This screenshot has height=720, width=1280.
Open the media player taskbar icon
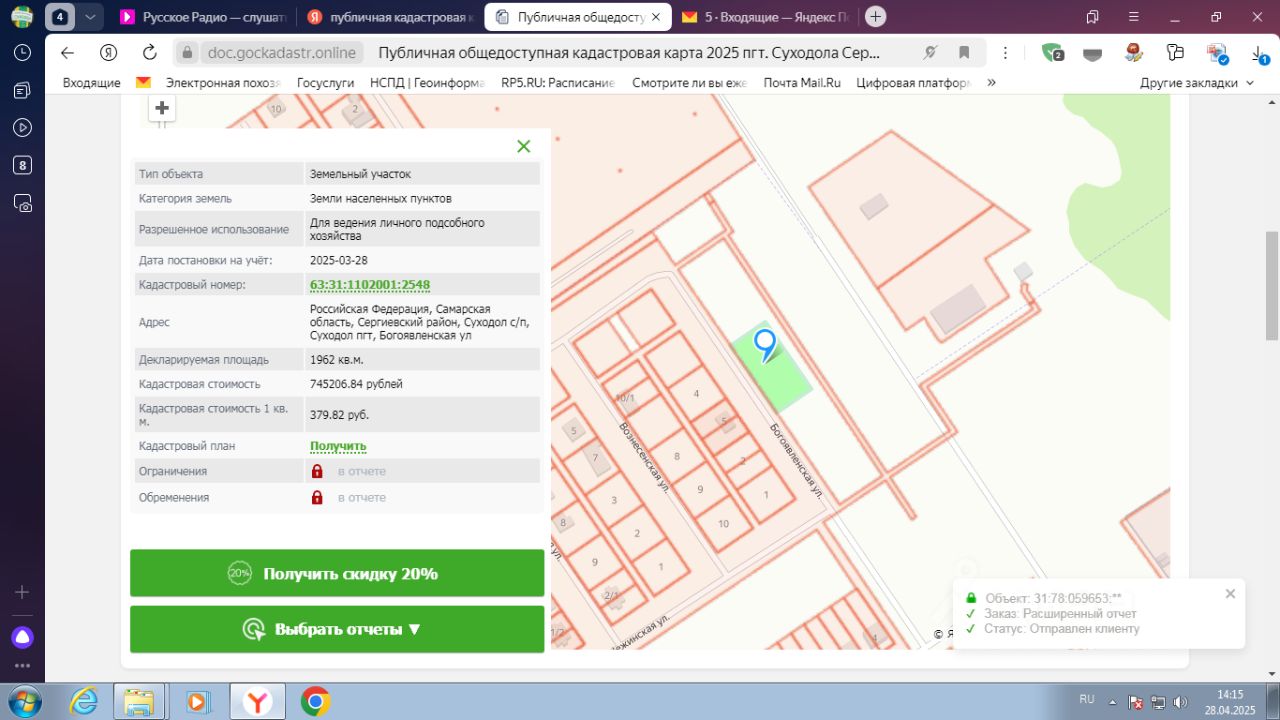click(x=197, y=701)
